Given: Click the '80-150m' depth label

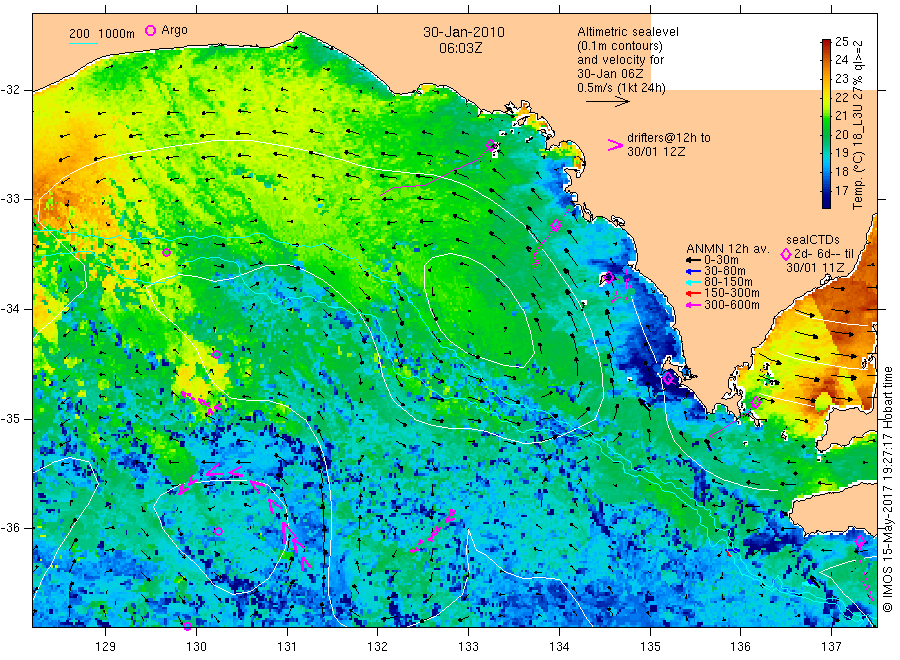Looking at the screenshot, I should pyautogui.click(x=728, y=282).
